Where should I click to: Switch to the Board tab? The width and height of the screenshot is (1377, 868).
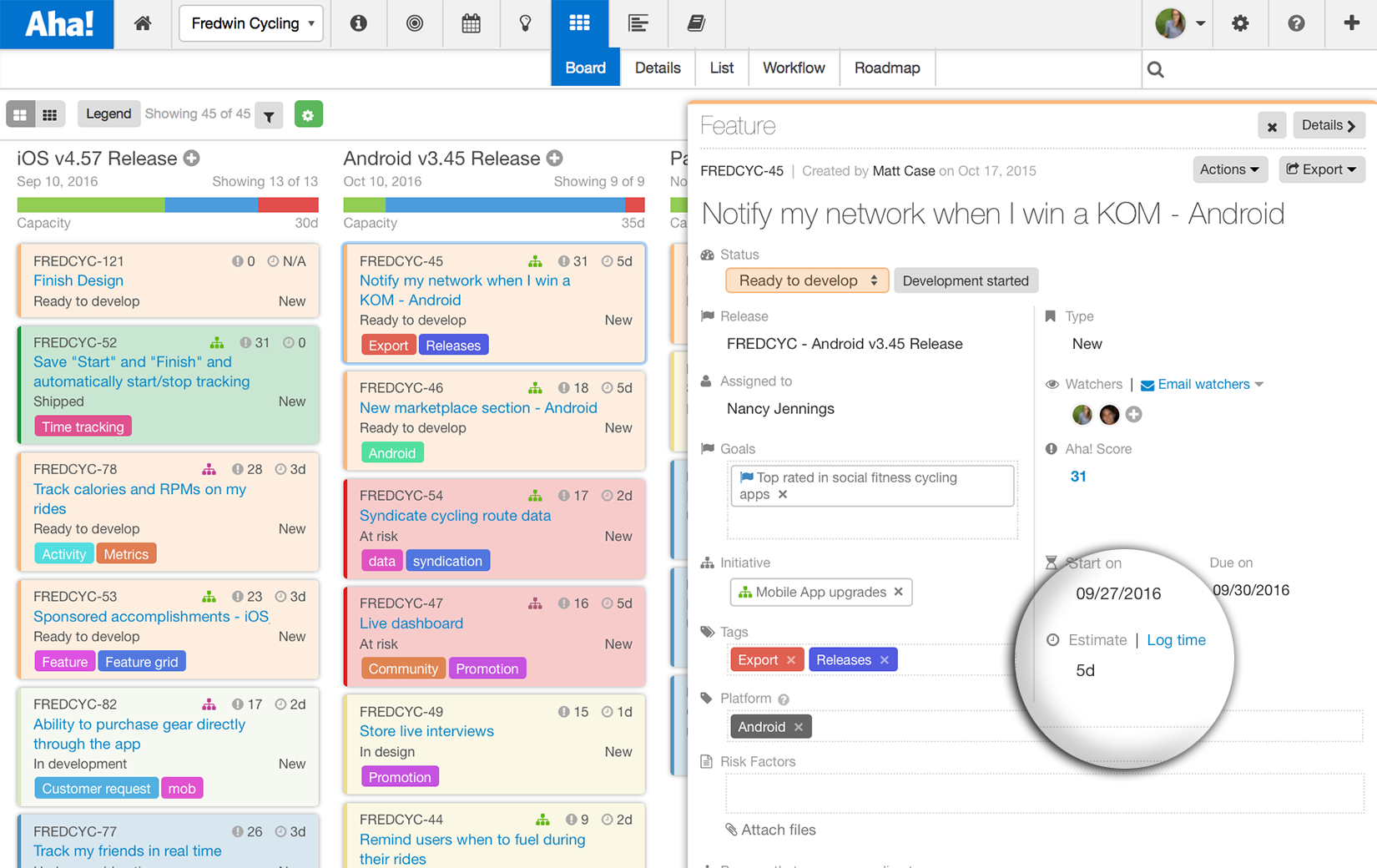pyautogui.click(x=585, y=68)
